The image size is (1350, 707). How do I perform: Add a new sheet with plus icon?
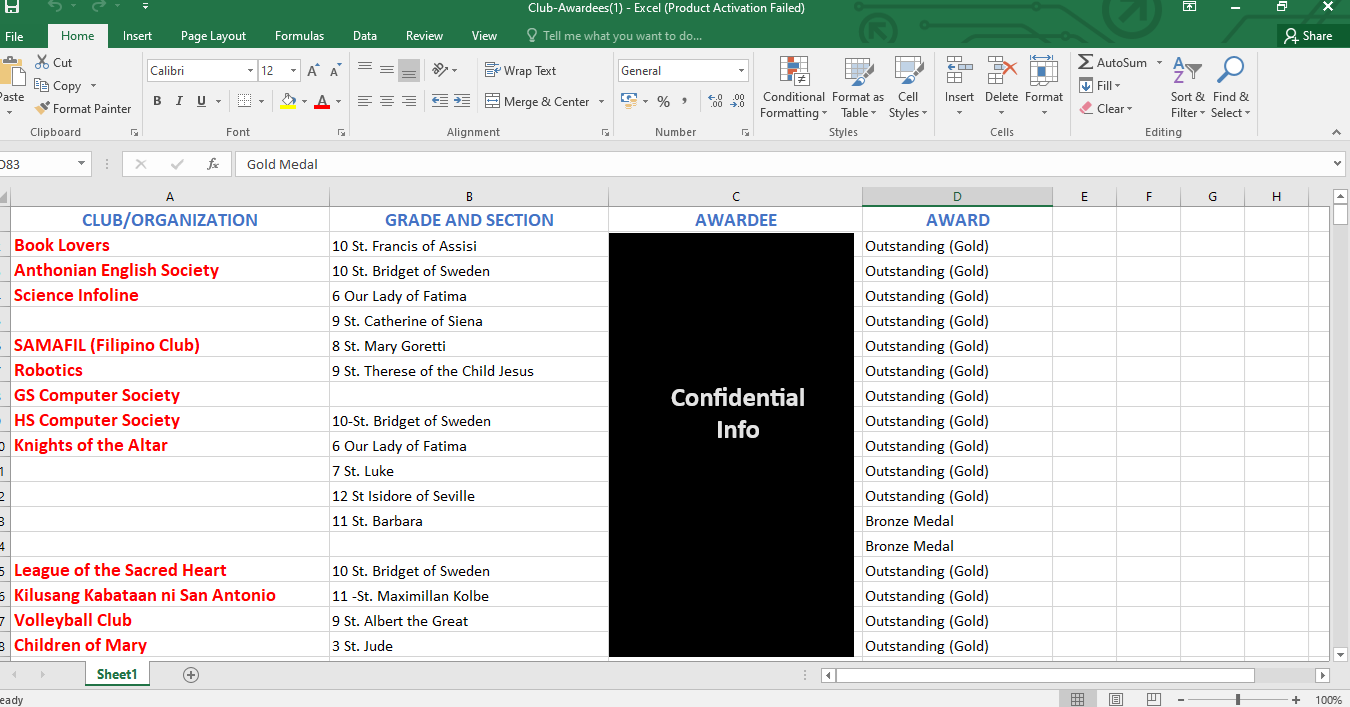click(x=191, y=675)
